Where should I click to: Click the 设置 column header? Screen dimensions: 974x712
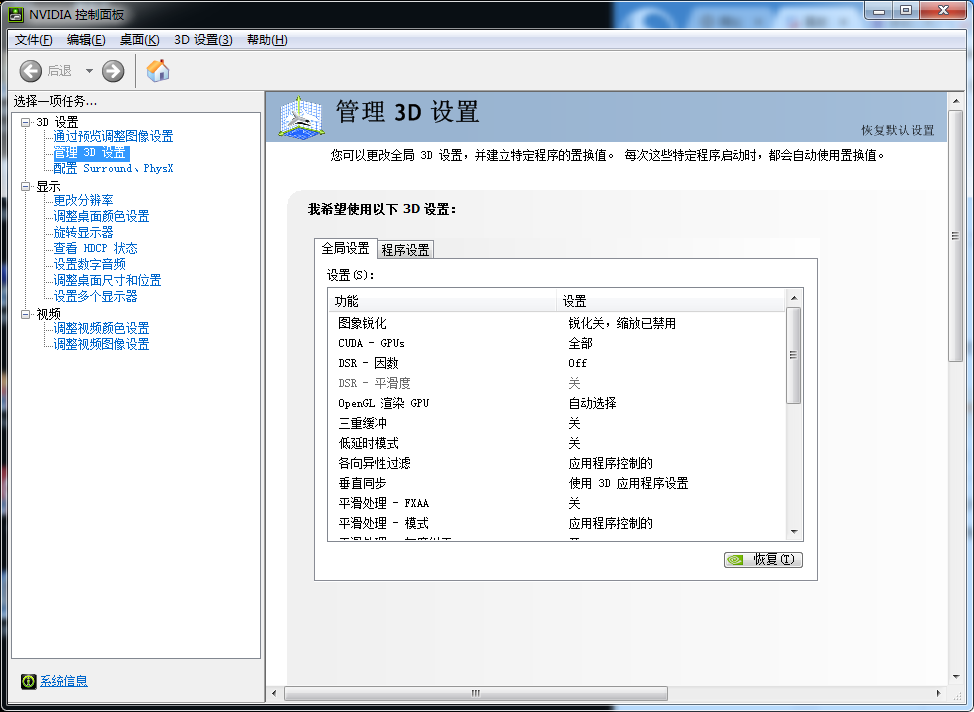(x=671, y=301)
